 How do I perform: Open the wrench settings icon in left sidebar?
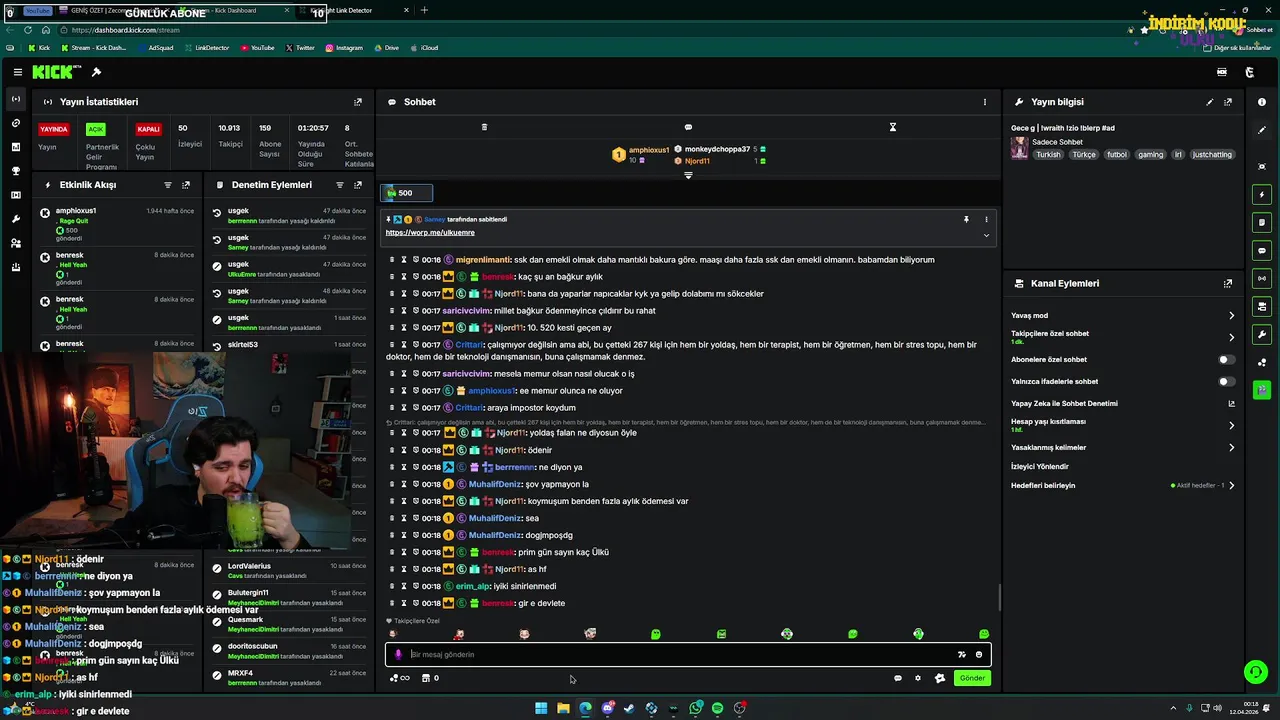click(15, 219)
